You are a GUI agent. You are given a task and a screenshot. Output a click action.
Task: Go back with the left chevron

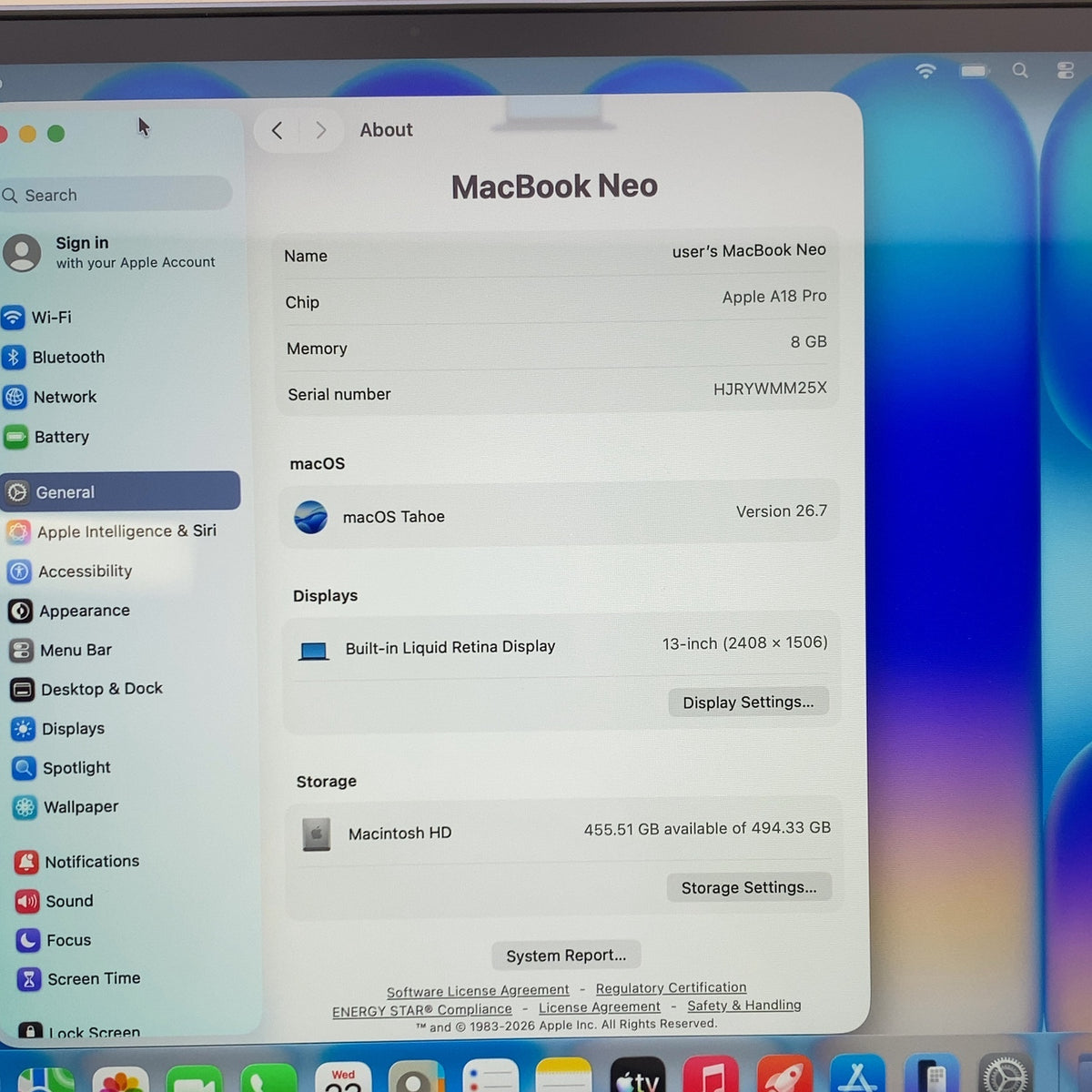pos(278,131)
